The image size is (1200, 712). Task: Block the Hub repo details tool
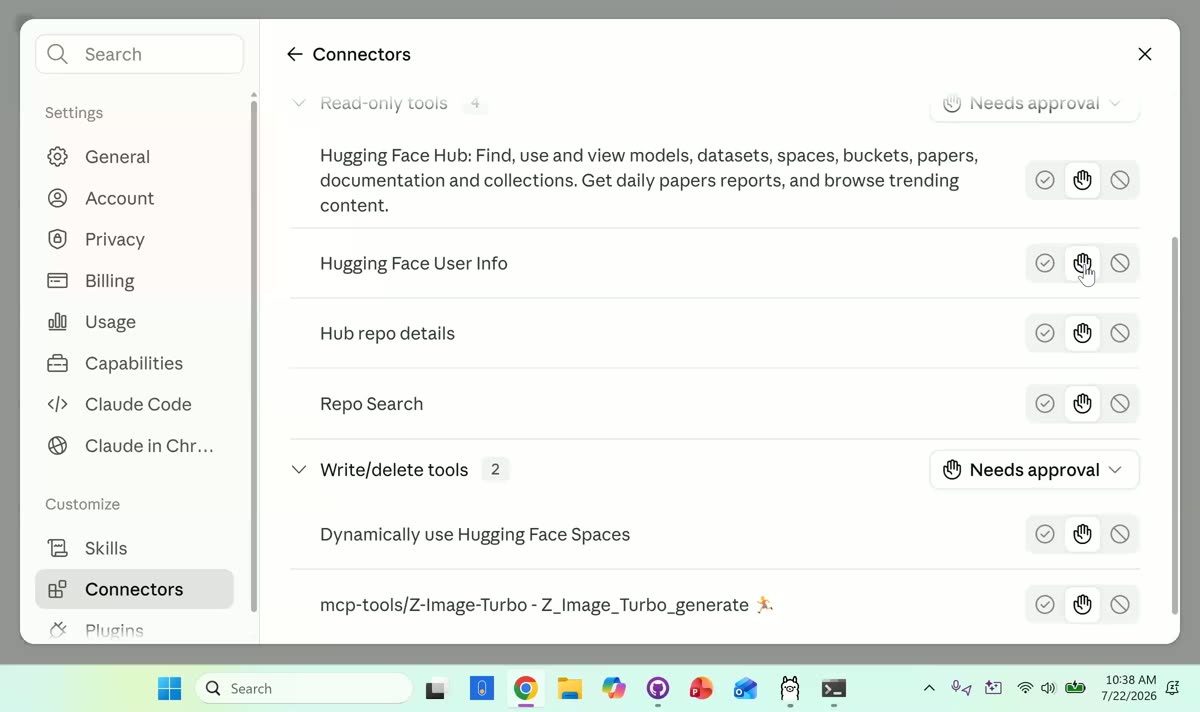pos(1120,333)
